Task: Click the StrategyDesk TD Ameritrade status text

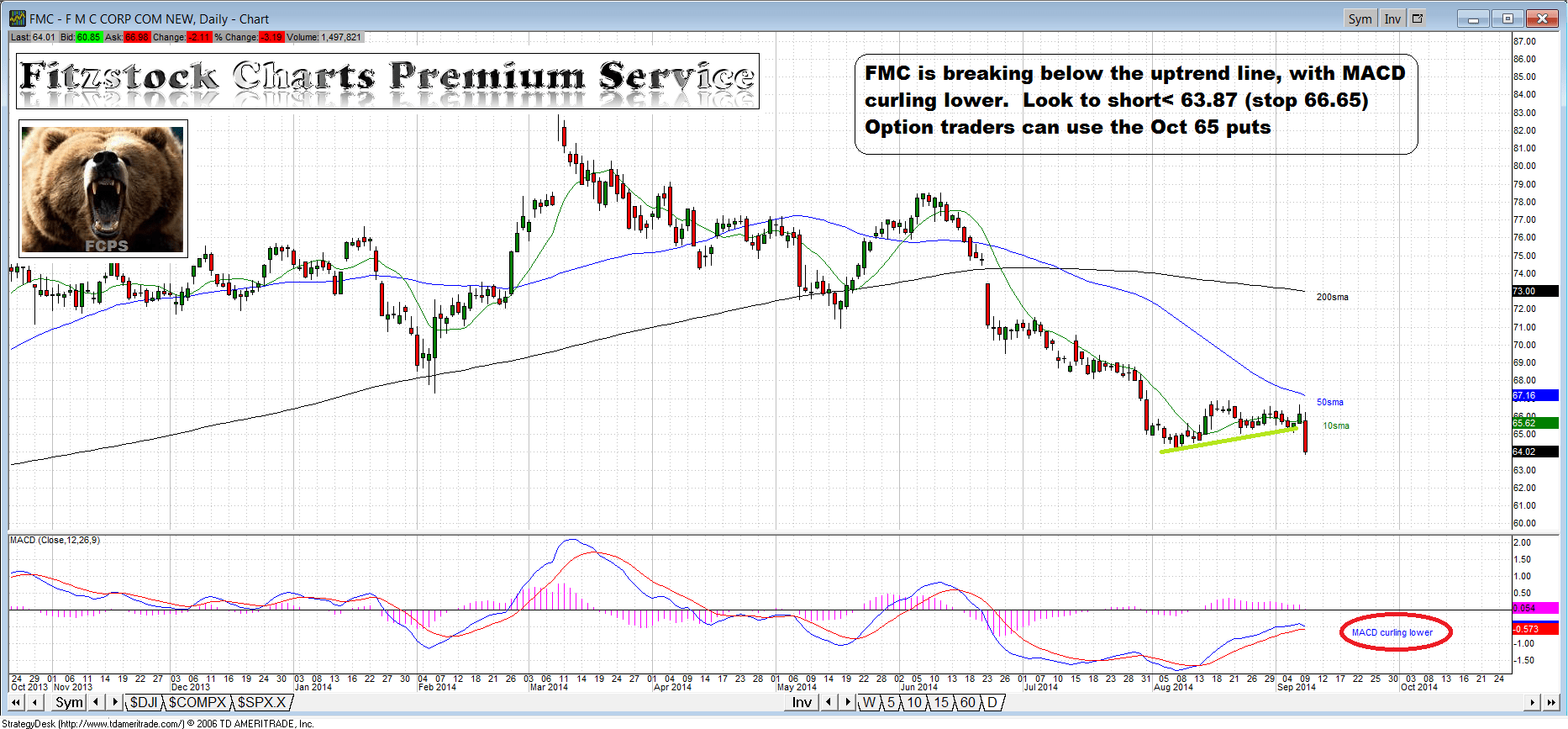Action: pos(157,723)
